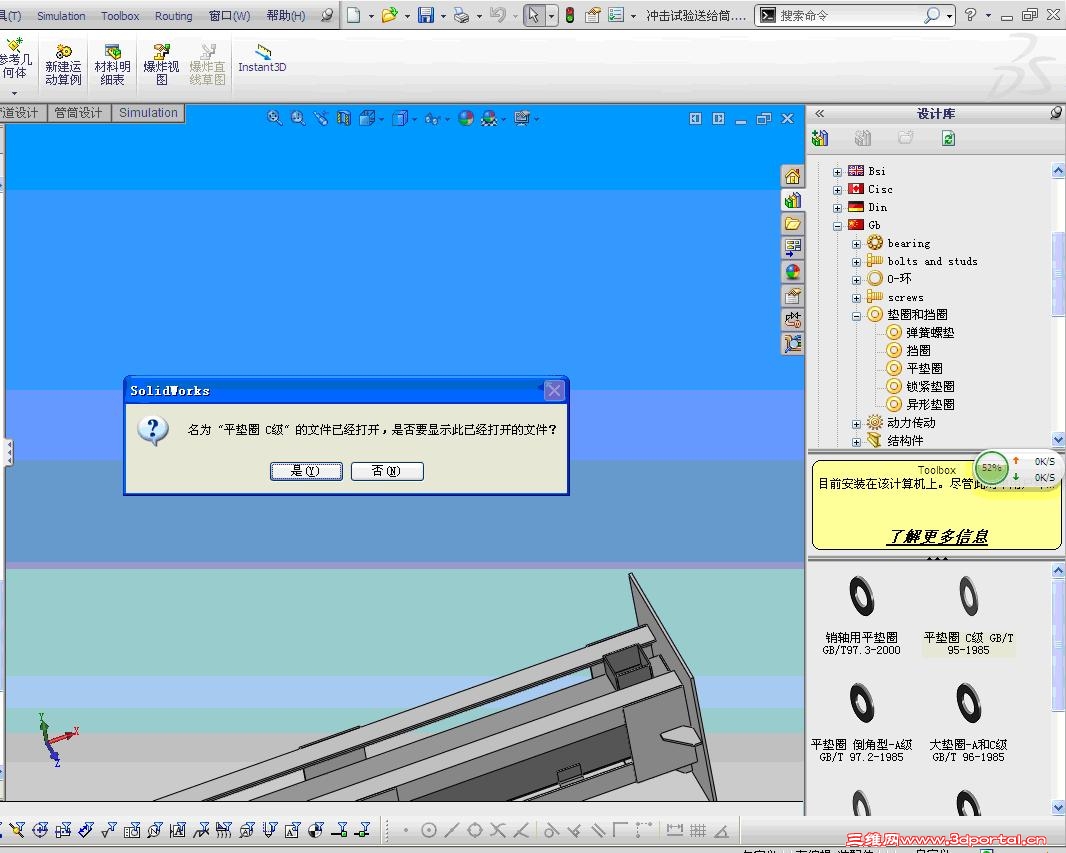
Task: Click the design library tree scrollbar down arrow
Action: (x=1058, y=440)
